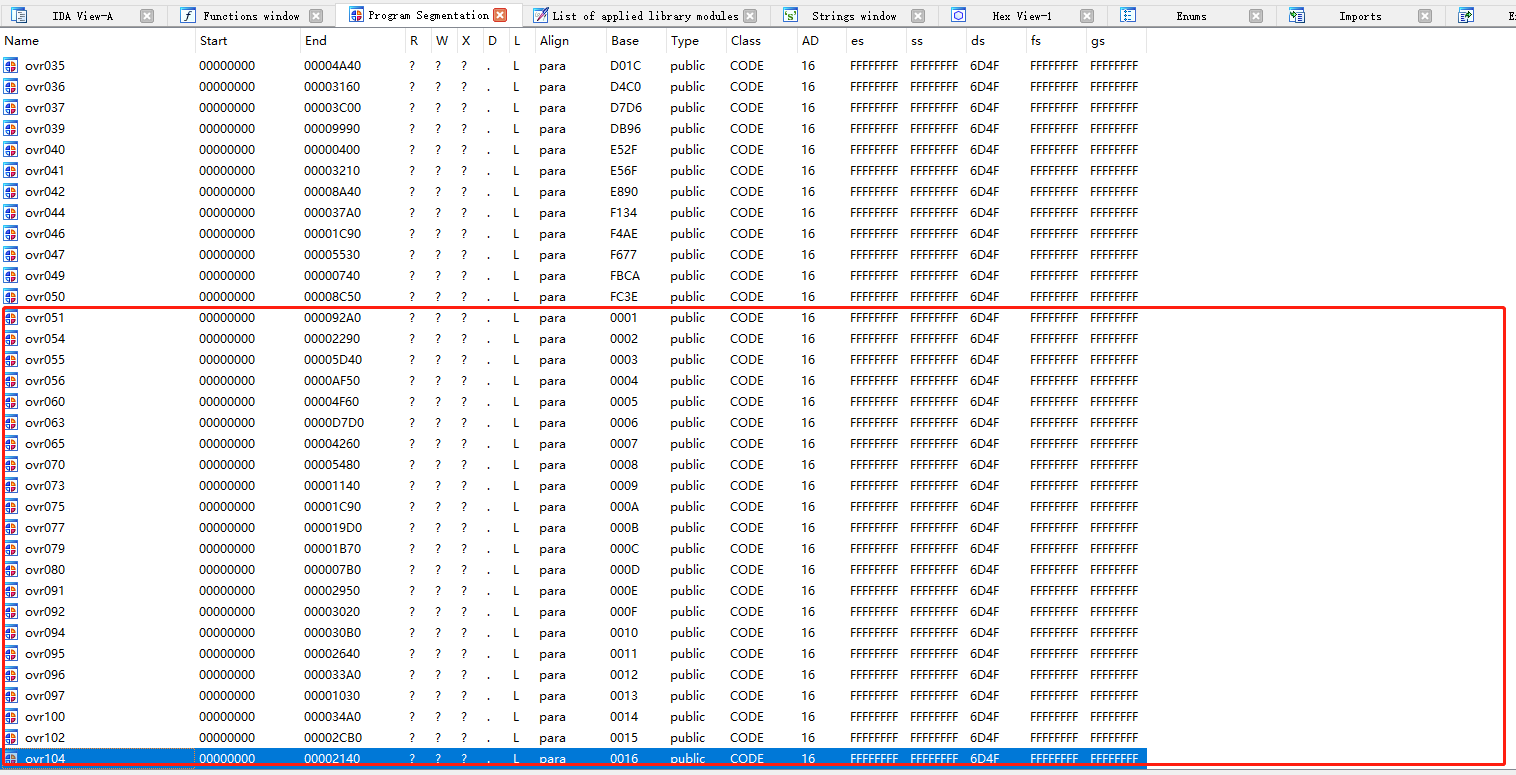The width and height of the screenshot is (1516, 775).
Task: Sort by the Name column header
Action: 98,41
